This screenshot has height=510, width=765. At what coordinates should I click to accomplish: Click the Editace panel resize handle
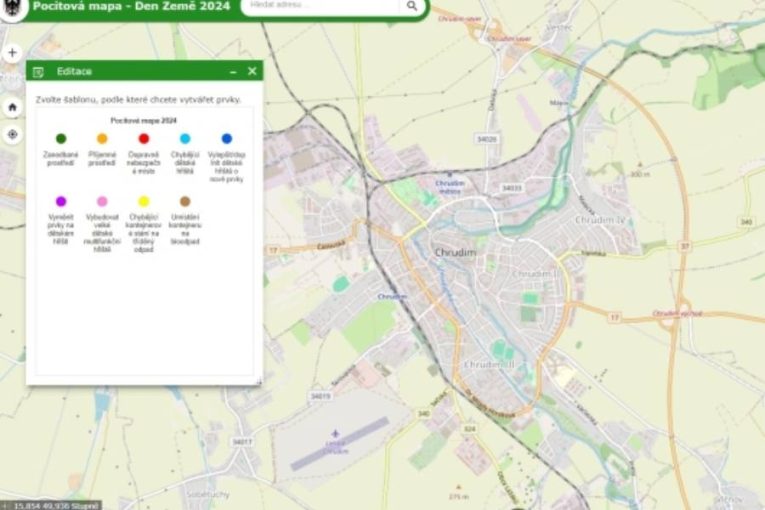click(259, 381)
